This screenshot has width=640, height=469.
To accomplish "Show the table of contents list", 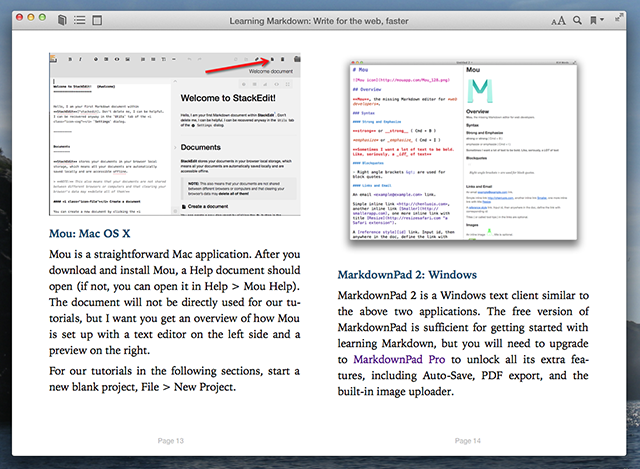I will 80,20.
